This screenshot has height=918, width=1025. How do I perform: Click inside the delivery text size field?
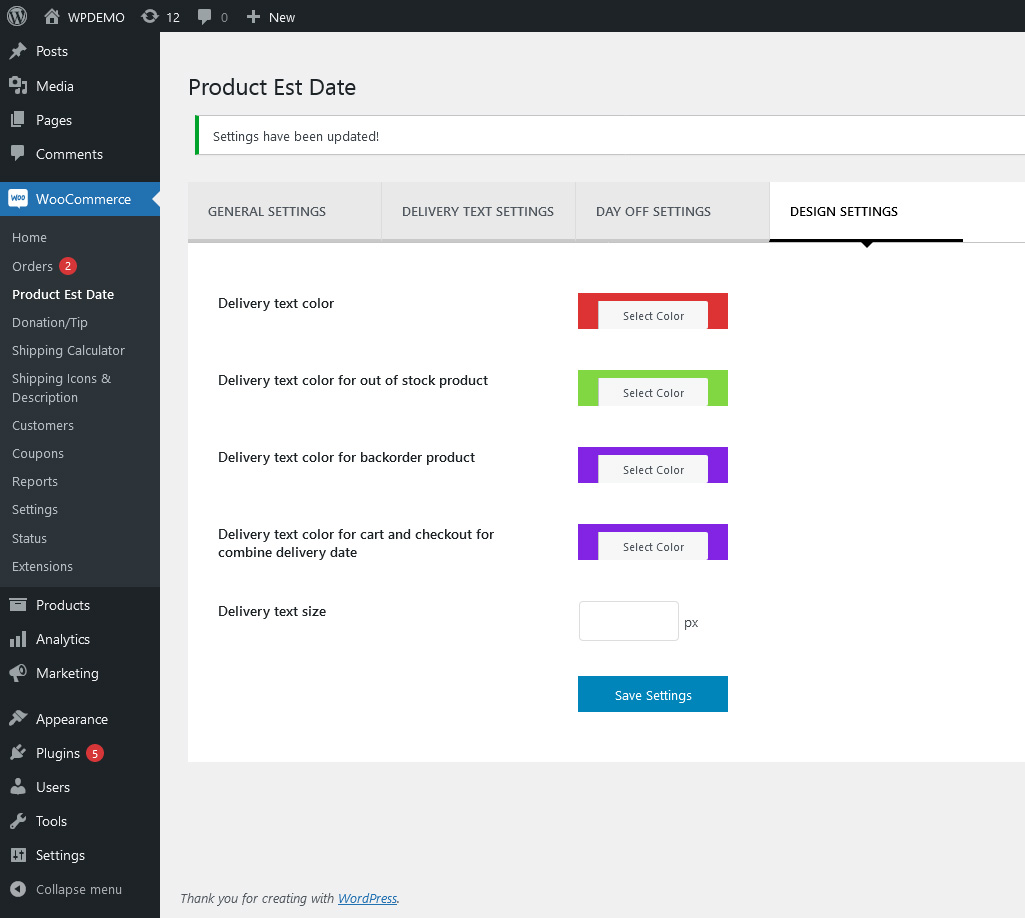(628, 620)
